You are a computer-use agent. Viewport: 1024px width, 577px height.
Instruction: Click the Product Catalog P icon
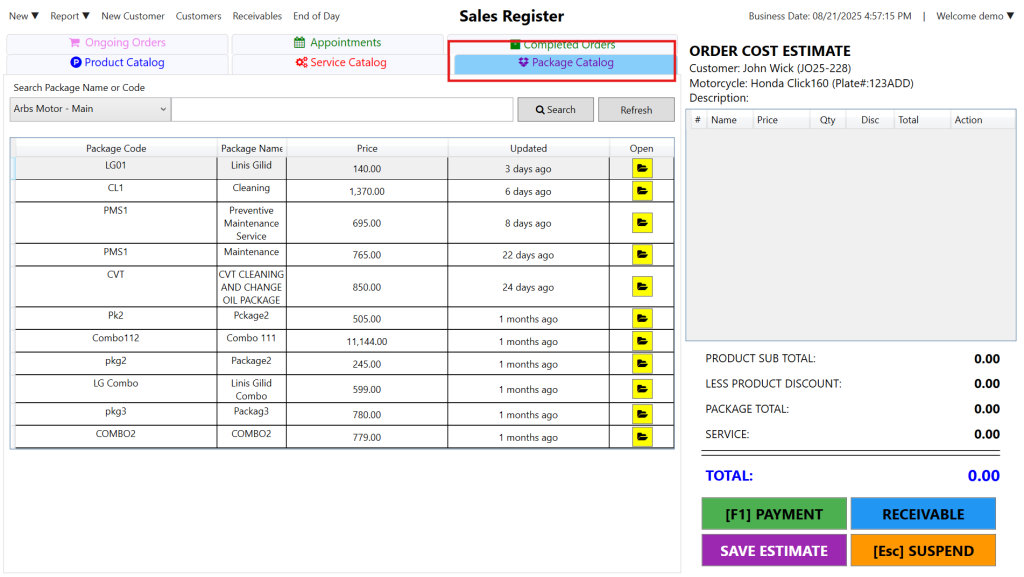[x=76, y=63]
